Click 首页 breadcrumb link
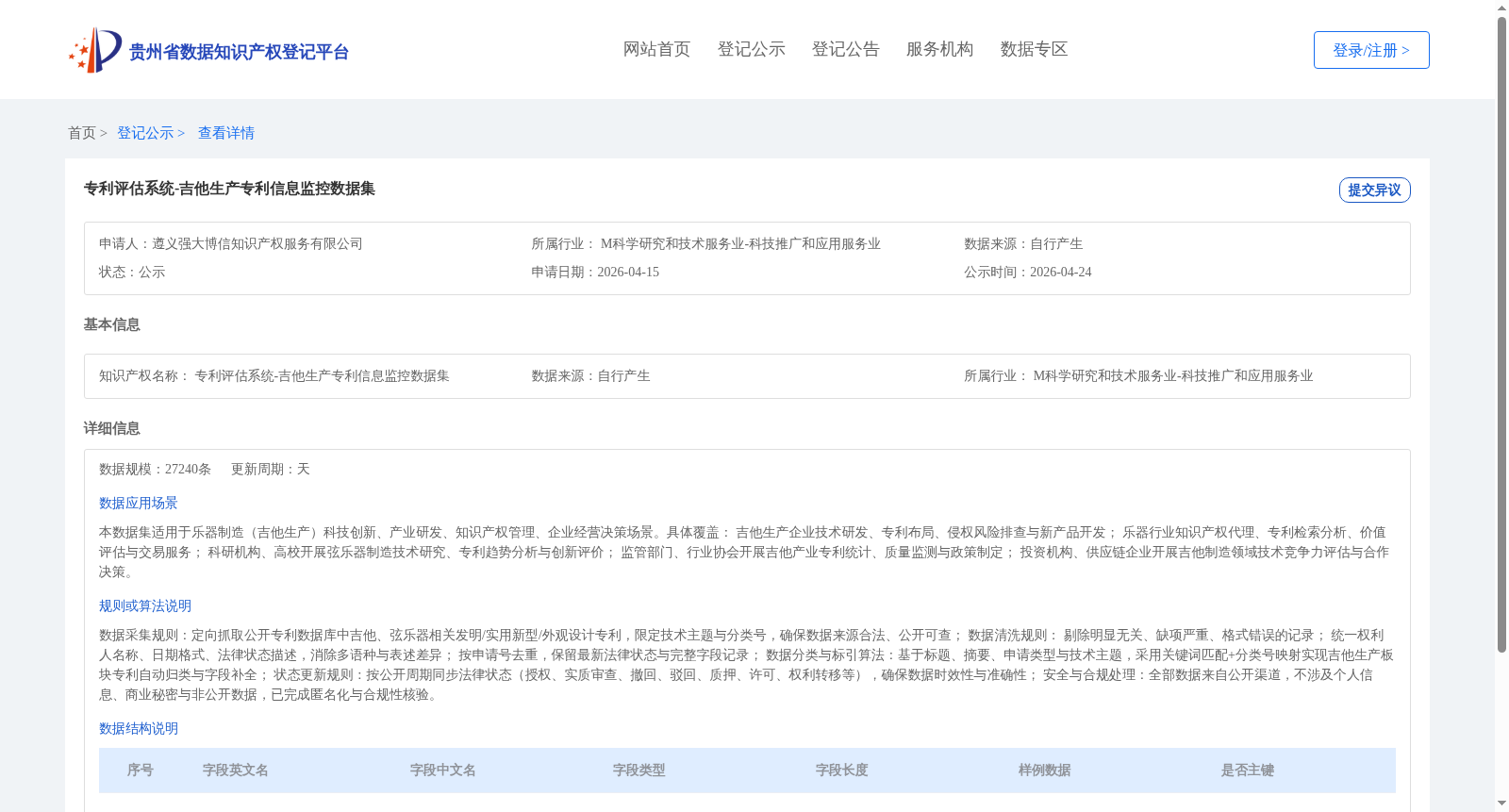 pyautogui.click(x=82, y=133)
